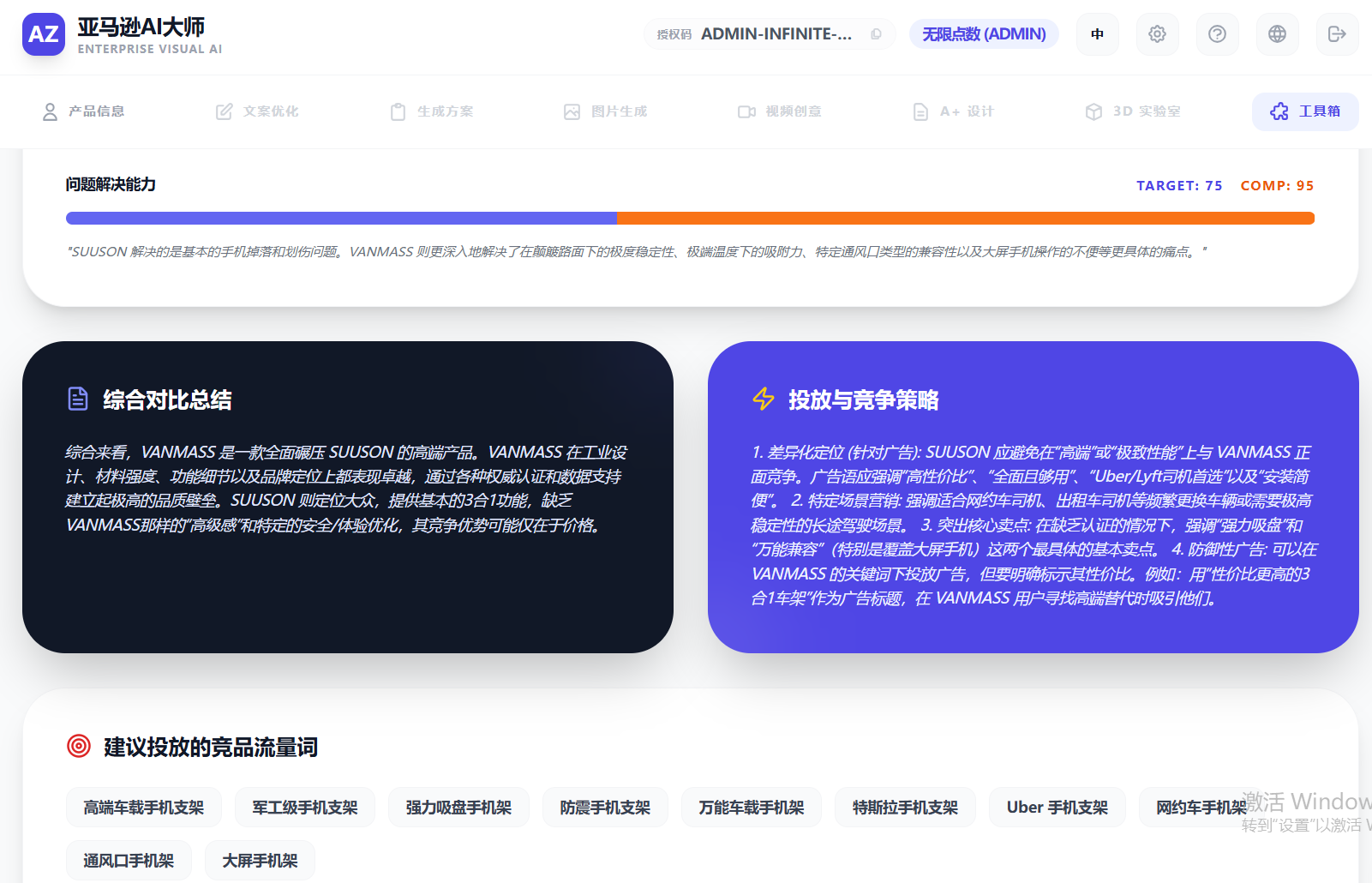Toggle language with the 中 button
The height and width of the screenshot is (883, 1372).
1097,34
